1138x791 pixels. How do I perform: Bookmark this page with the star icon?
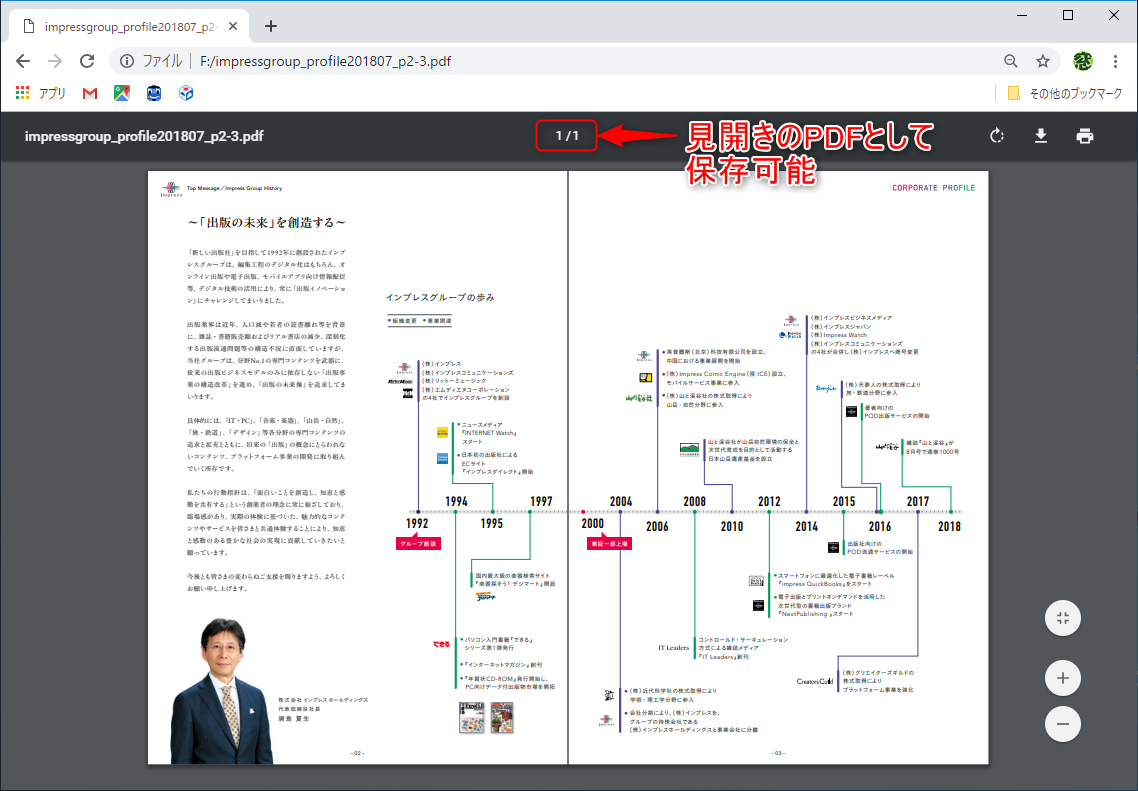[x=1043, y=60]
